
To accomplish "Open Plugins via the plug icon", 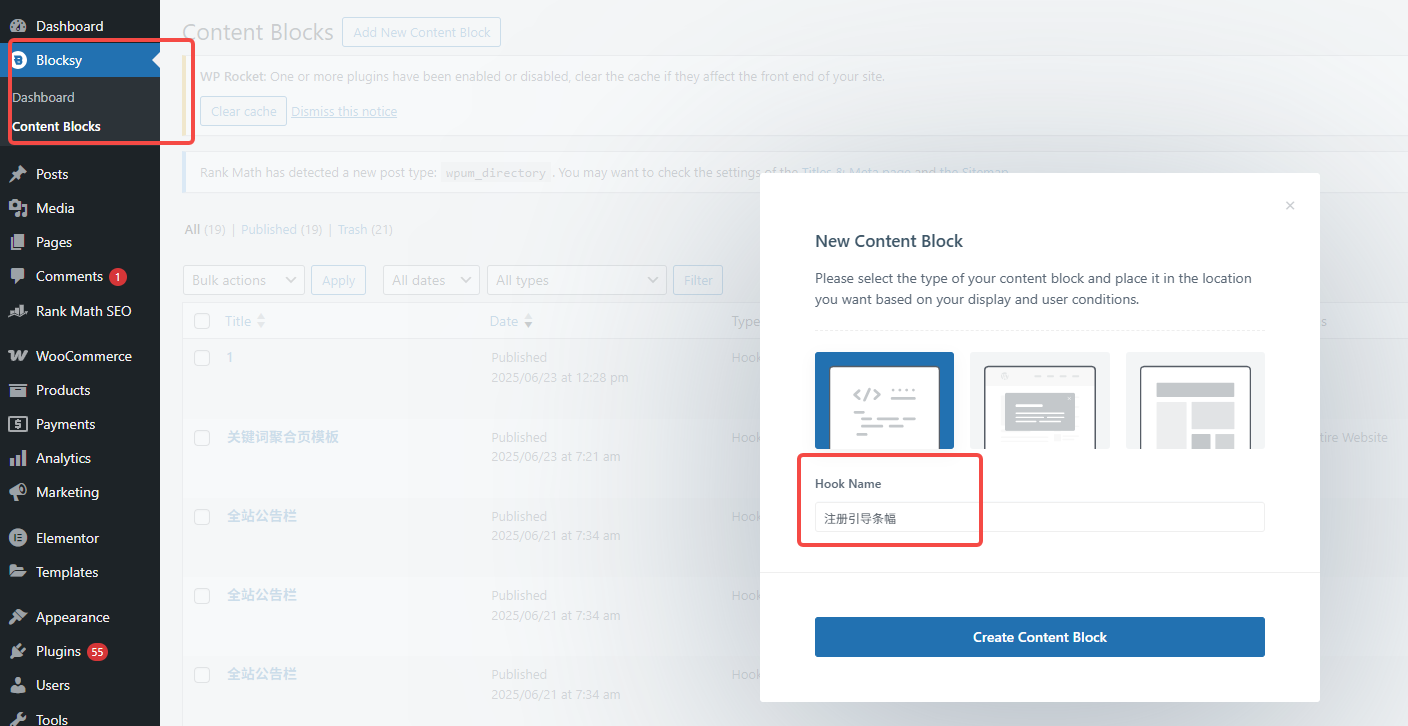I will (x=18, y=651).
